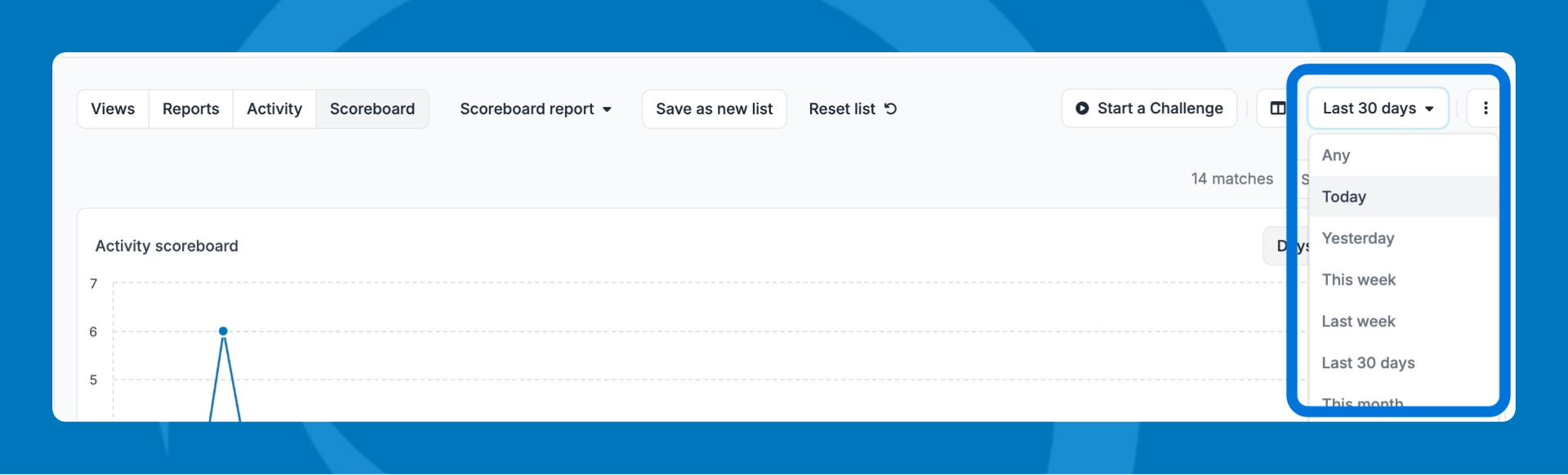Select Today from the date range list
The image size is (1568, 475).
1344,197
